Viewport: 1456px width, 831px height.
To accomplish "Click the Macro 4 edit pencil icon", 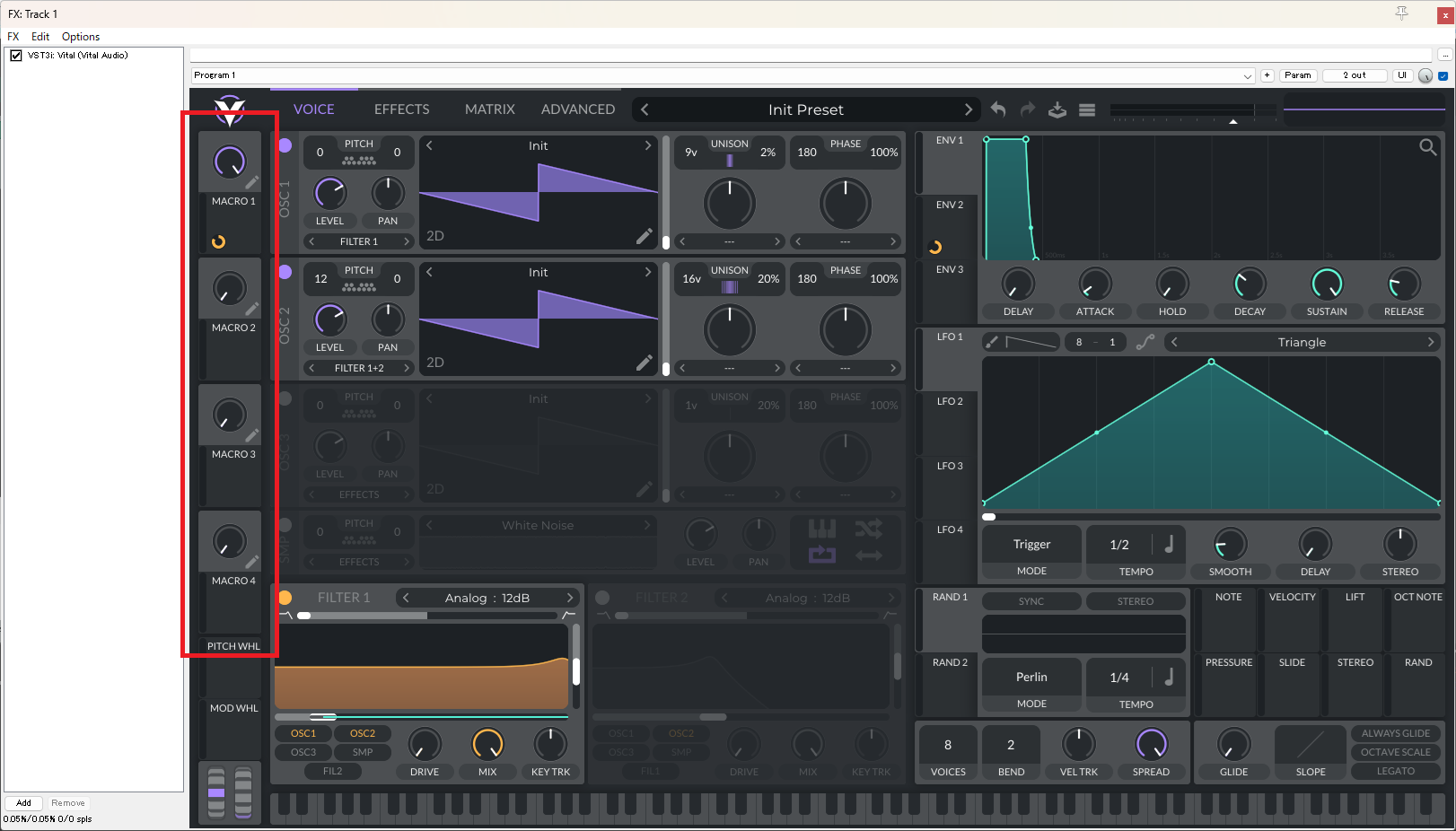I will 252,562.
